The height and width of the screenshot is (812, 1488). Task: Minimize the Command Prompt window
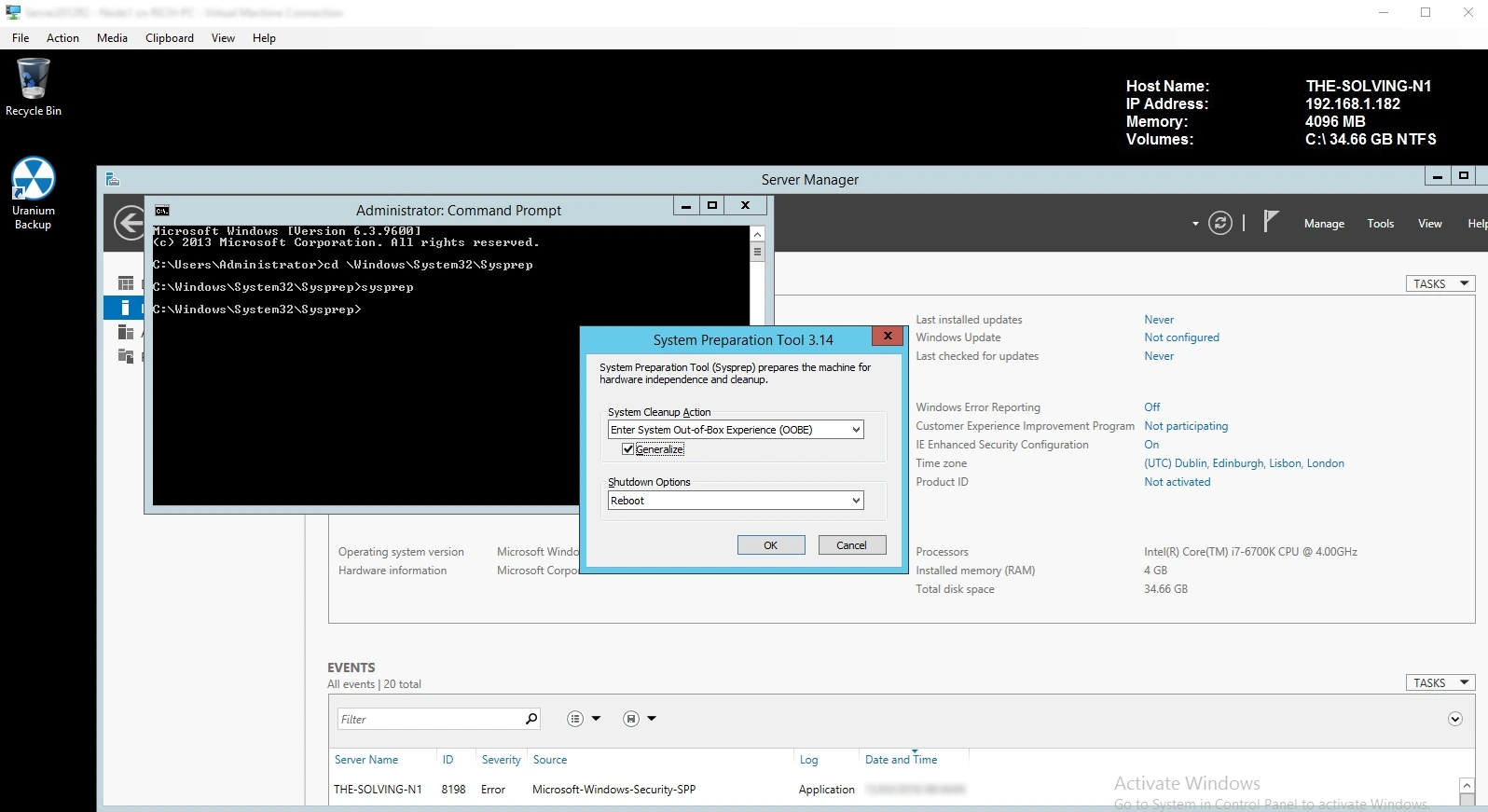(686, 206)
